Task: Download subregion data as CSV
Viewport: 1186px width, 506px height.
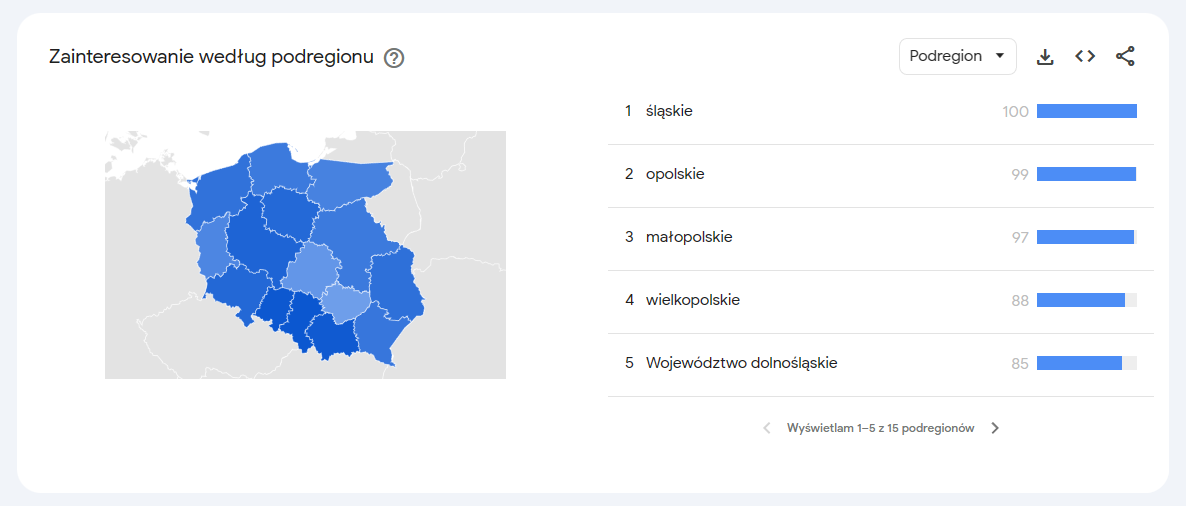Action: pyautogui.click(x=1045, y=57)
